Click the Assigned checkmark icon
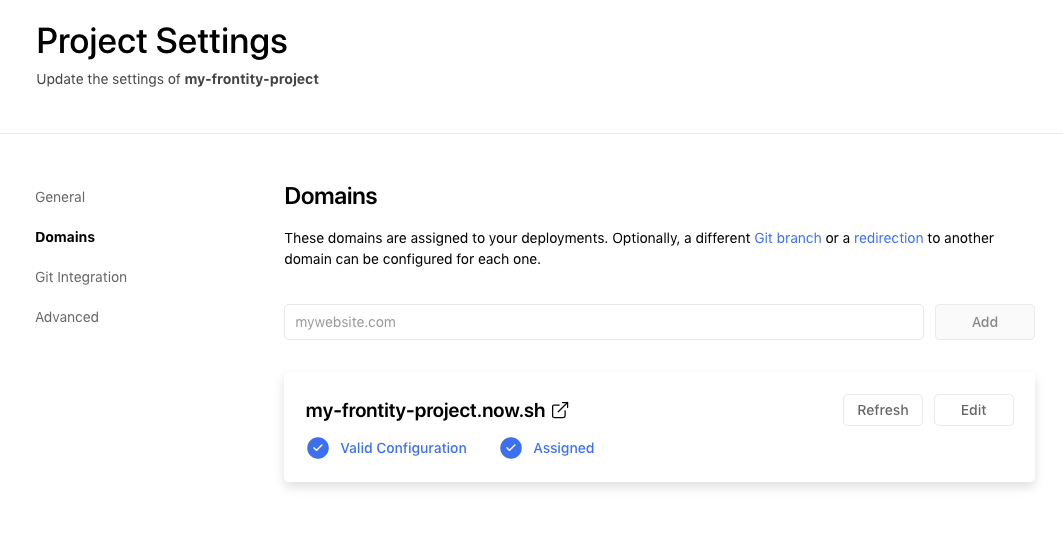 pyautogui.click(x=511, y=448)
